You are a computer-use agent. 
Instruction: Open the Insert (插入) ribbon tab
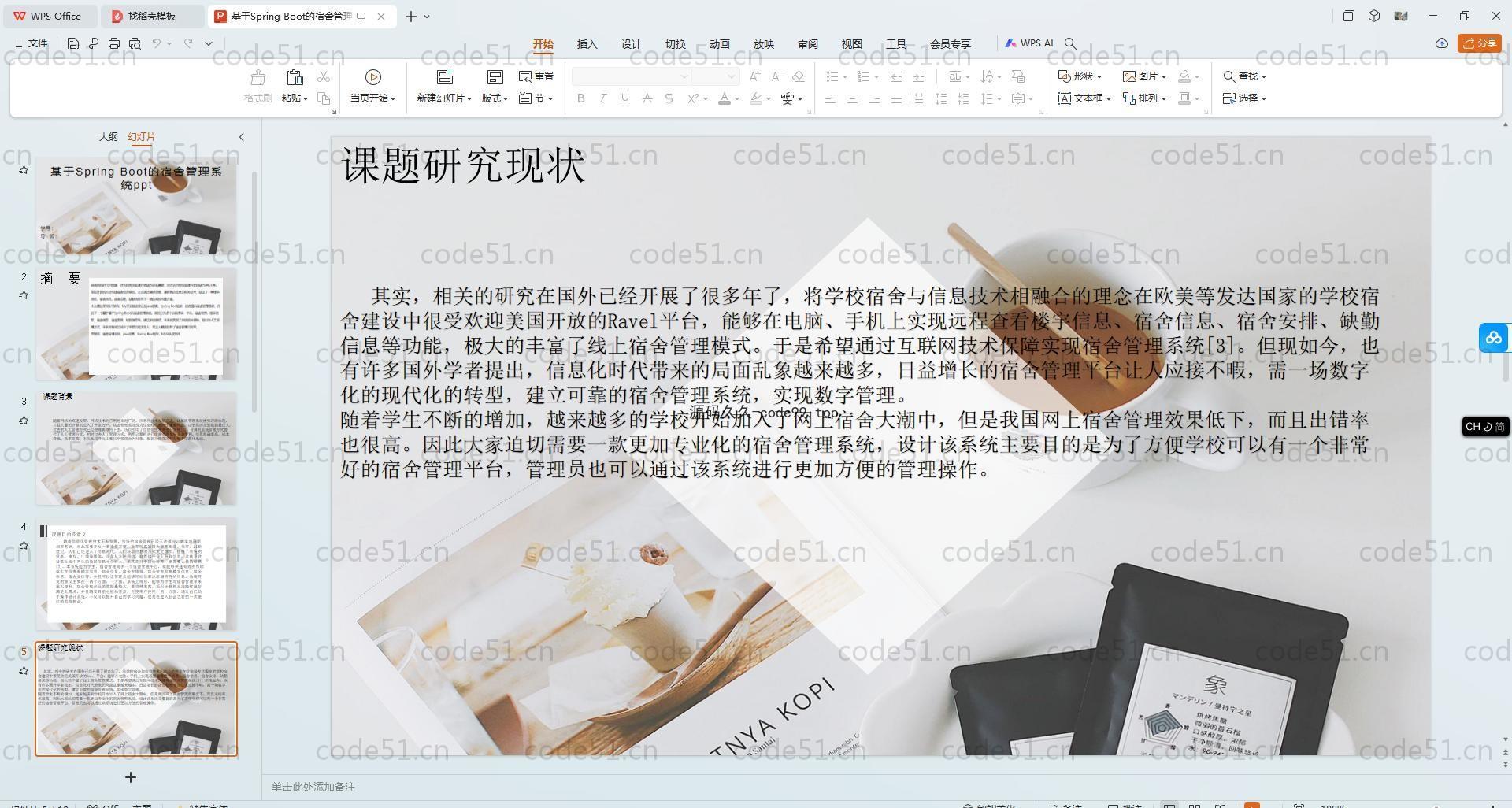click(587, 44)
